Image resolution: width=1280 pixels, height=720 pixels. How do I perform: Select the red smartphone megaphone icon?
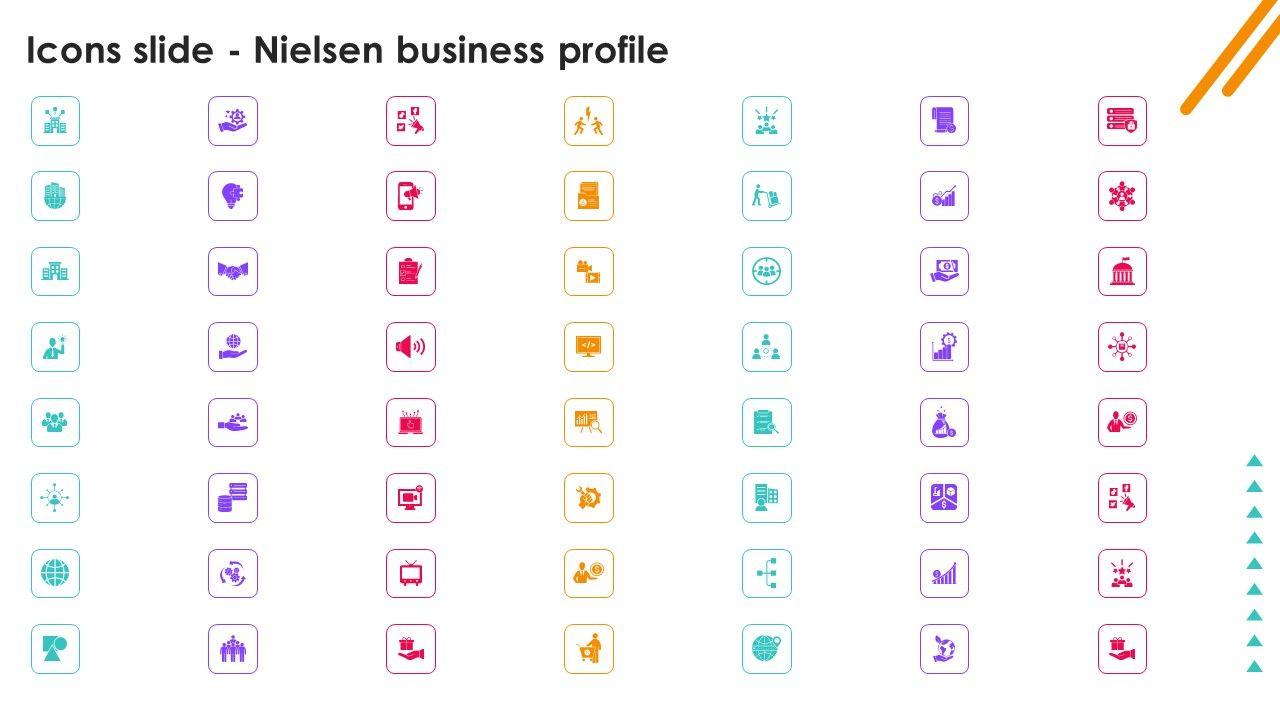pyautogui.click(x=411, y=196)
